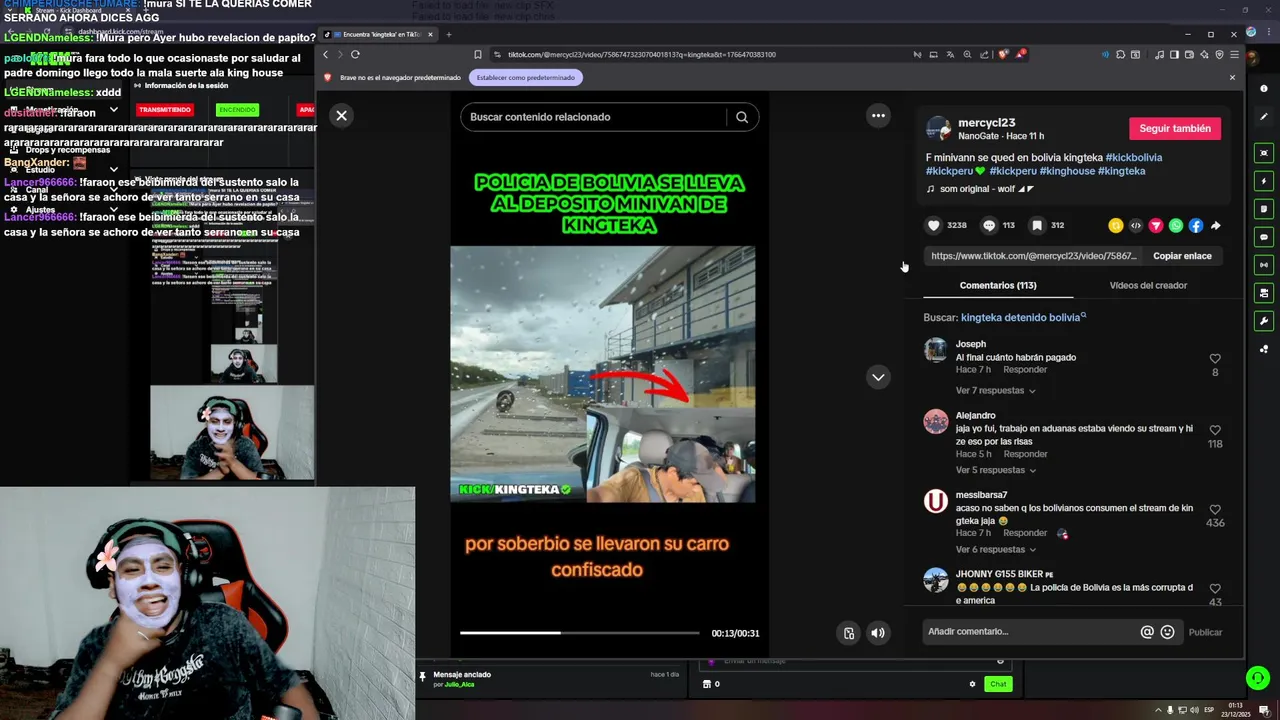This screenshot has height=720, width=1280.
Task: Seek on the video progress bar
Action: pyautogui.click(x=579, y=633)
